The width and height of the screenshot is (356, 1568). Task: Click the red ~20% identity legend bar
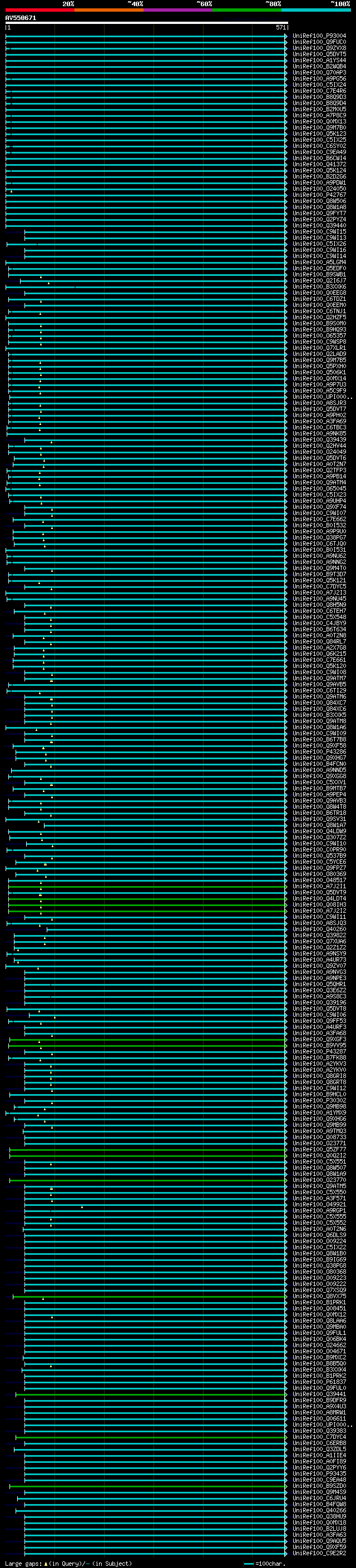coord(39,10)
